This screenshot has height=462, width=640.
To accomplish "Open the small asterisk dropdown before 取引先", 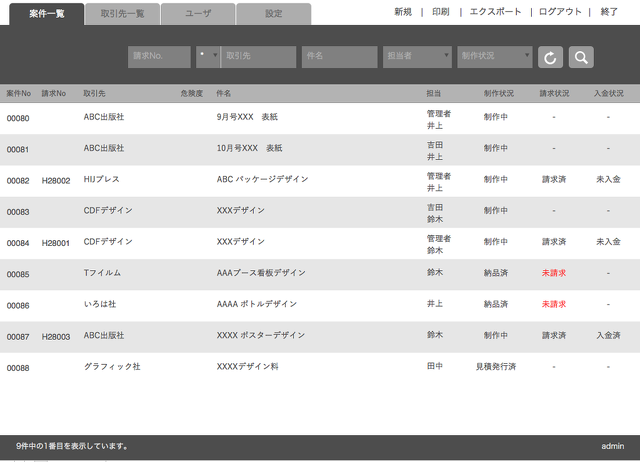I will click(x=207, y=57).
